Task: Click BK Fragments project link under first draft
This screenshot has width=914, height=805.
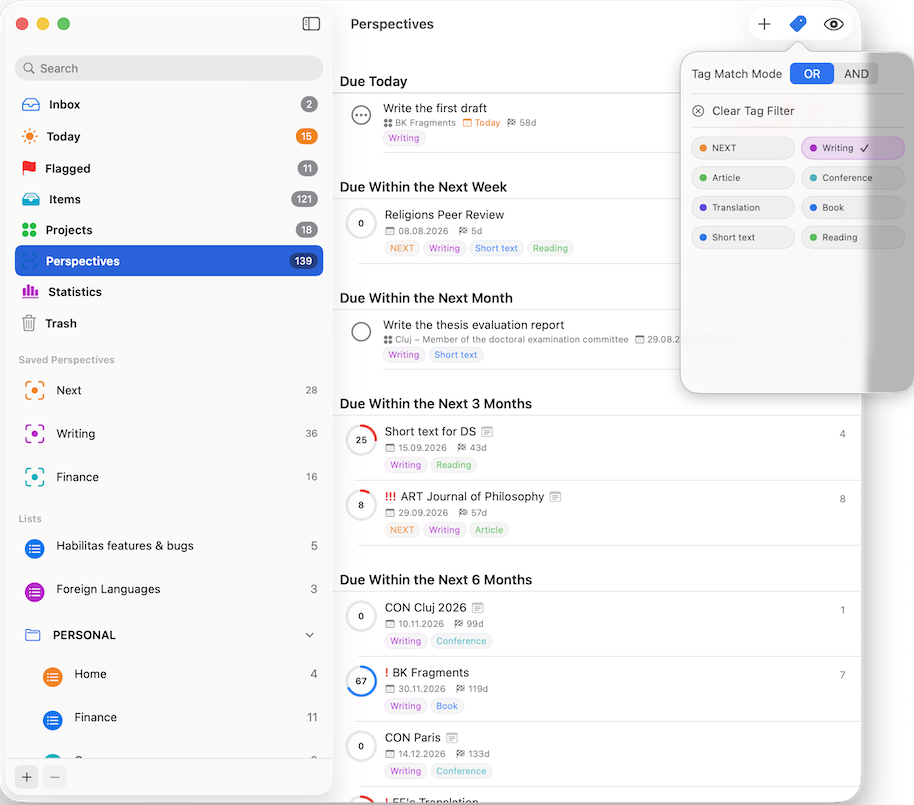Action: (x=420, y=122)
